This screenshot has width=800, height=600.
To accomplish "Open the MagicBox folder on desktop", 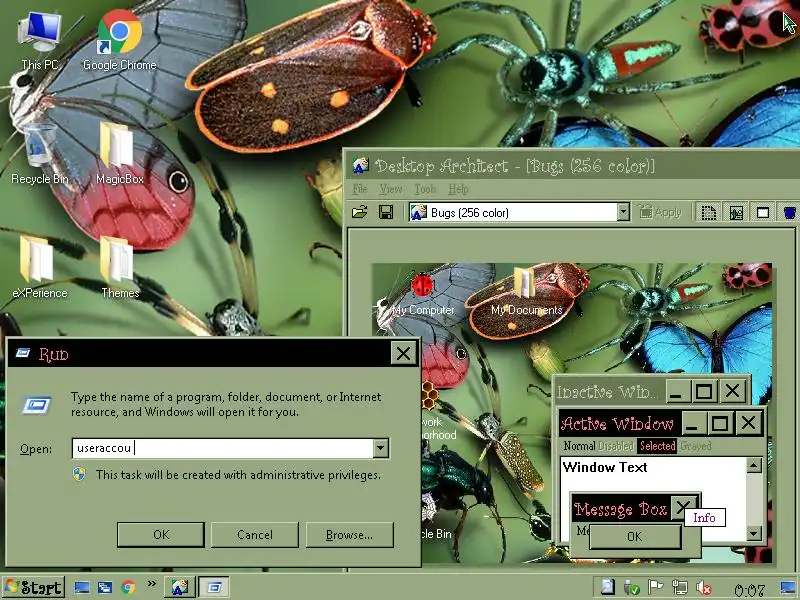I will point(119,155).
